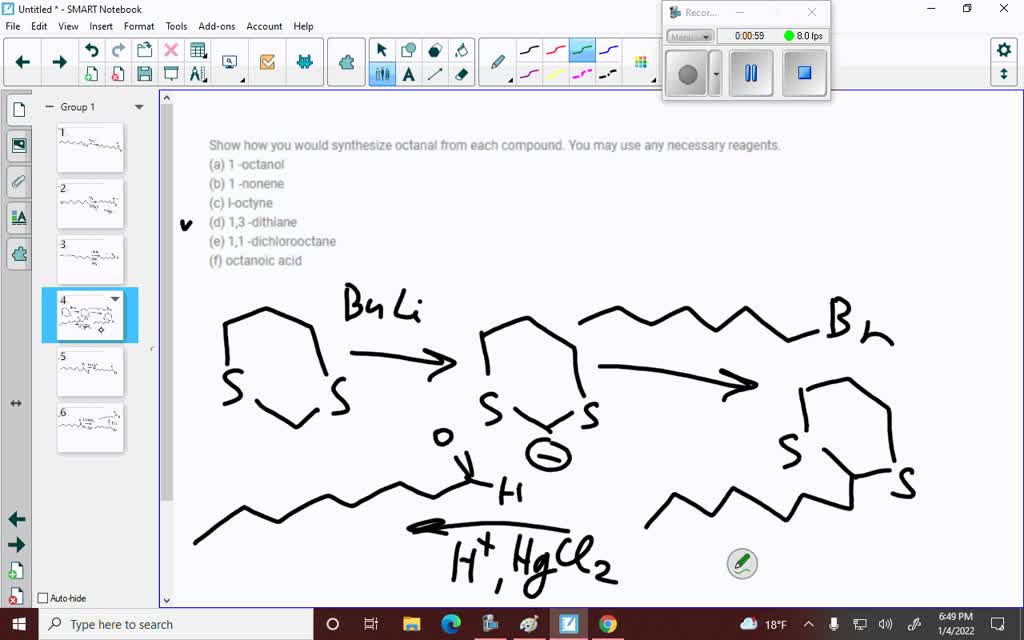Screen dimensions: 1024x640
Task: Stop the screen recording
Action: [x=804, y=73]
